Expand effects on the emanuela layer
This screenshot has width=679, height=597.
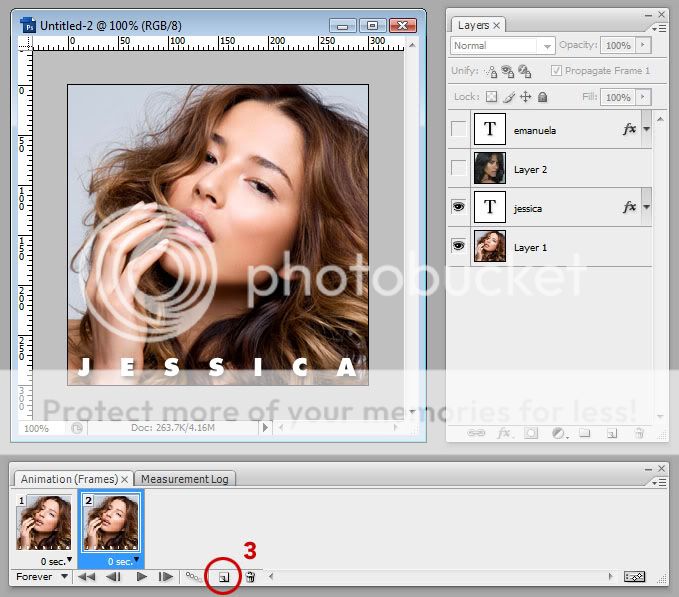[646, 129]
